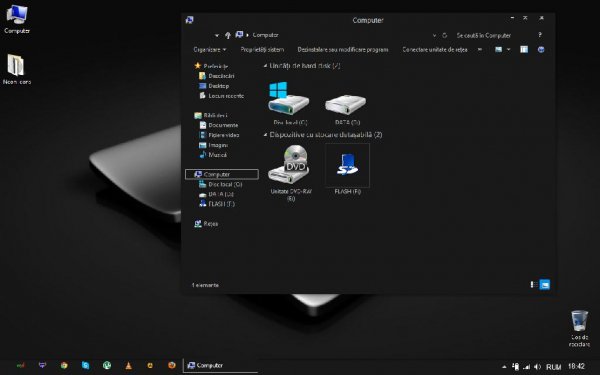The height and width of the screenshot is (375, 600).
Task: Click the network signal tray icon
Action: pos(527,367)
